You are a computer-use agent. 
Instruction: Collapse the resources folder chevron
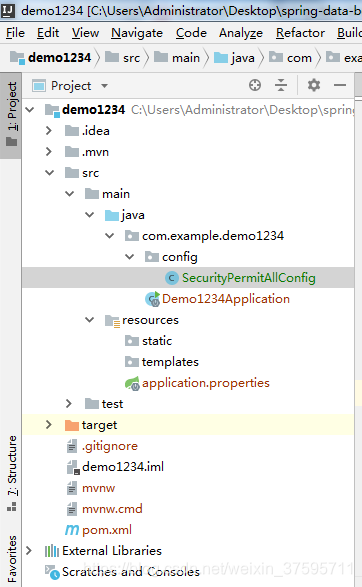coord(89,320)
